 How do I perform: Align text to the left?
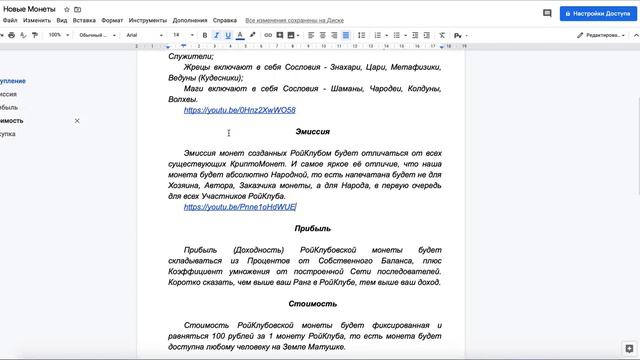coord(311,36)
